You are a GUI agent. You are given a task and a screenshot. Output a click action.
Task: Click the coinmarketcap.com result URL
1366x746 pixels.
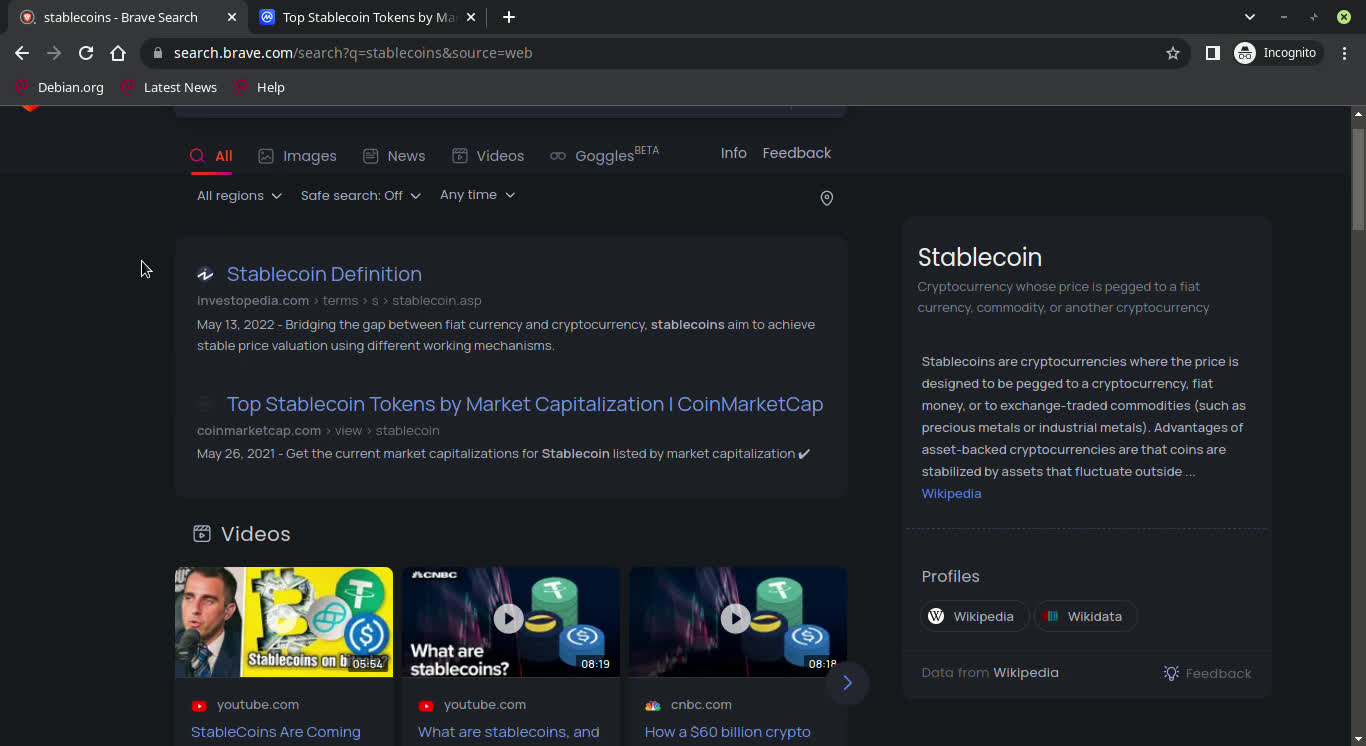click(318, 431)
